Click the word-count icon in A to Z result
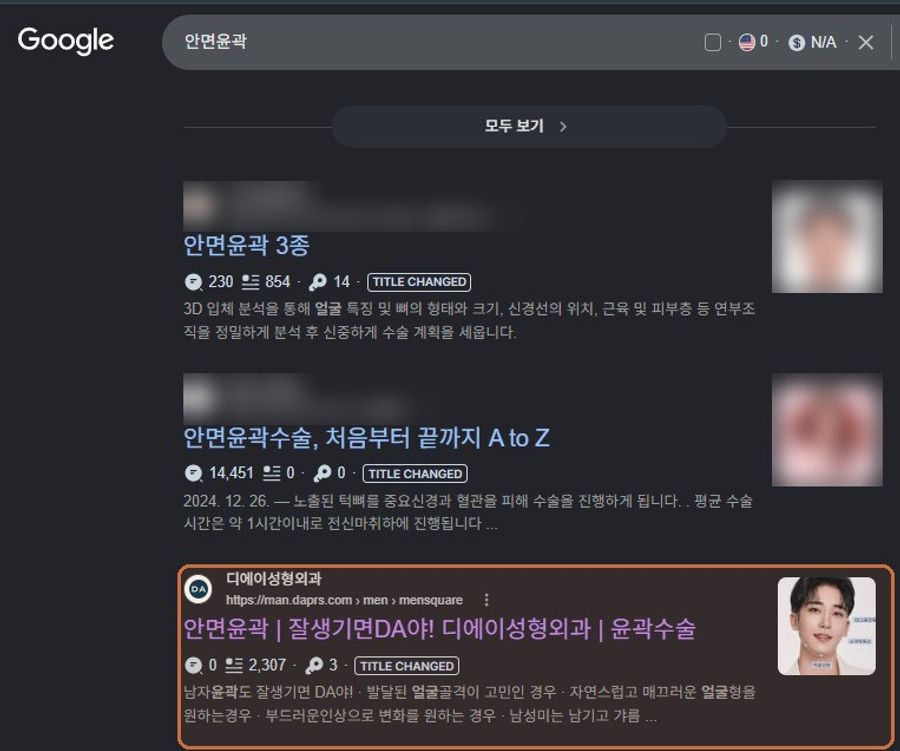Image resolution: width=900 pixels, height=751 pixels. pyautogui.click(x=271, y=473)
